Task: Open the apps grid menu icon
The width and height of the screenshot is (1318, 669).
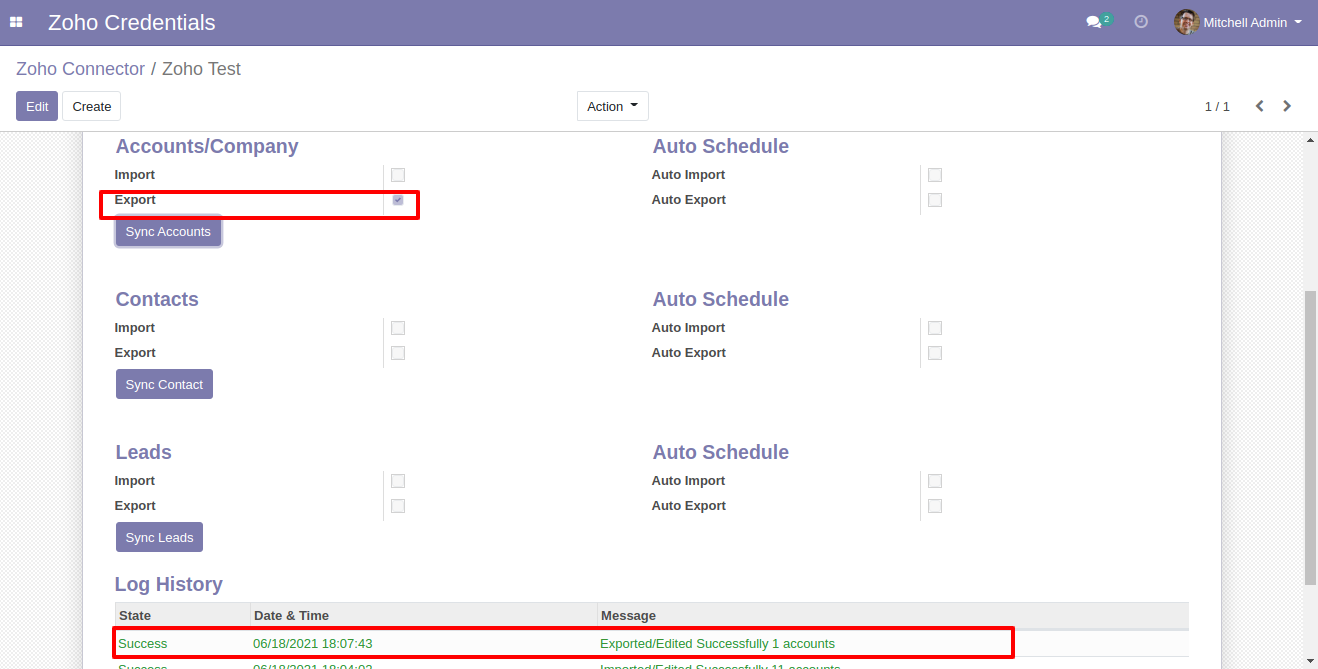Action: (16, 22)
